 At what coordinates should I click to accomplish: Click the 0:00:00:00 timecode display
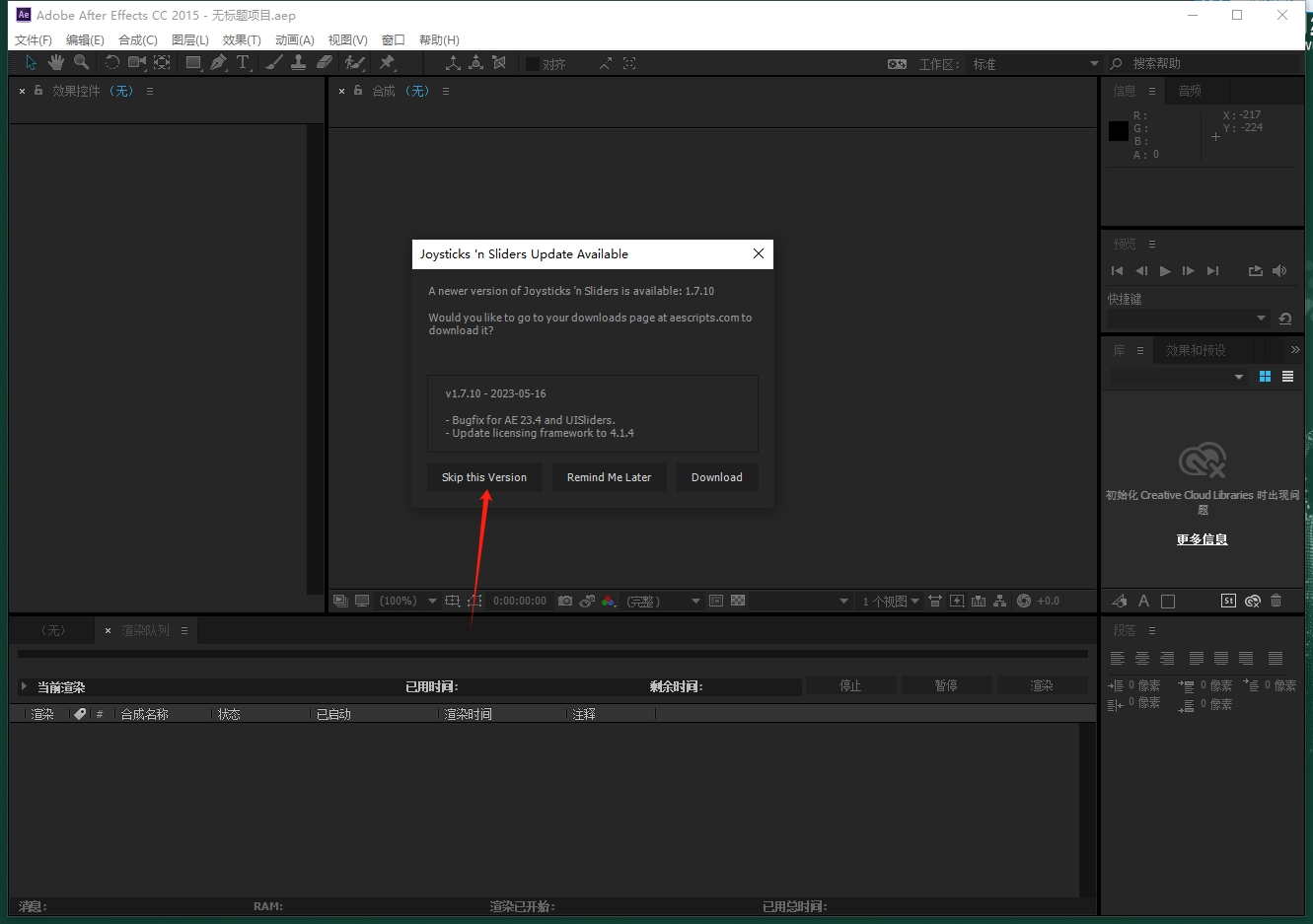click(x=520, y=601)
